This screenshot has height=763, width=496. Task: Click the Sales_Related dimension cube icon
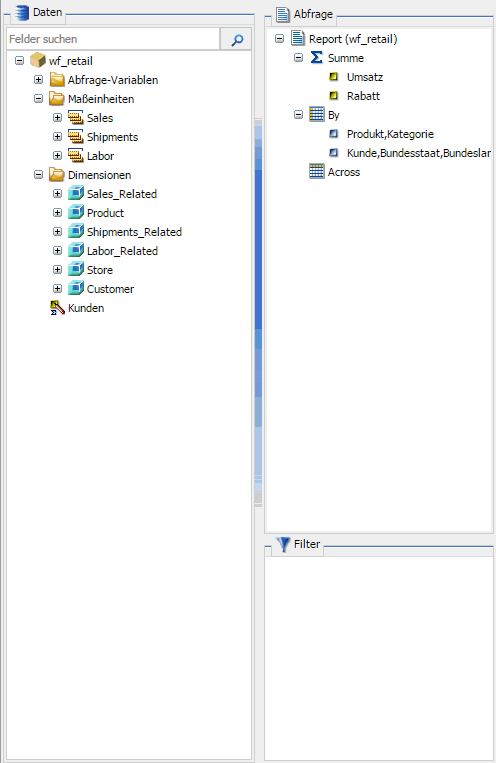click(76, 193)
